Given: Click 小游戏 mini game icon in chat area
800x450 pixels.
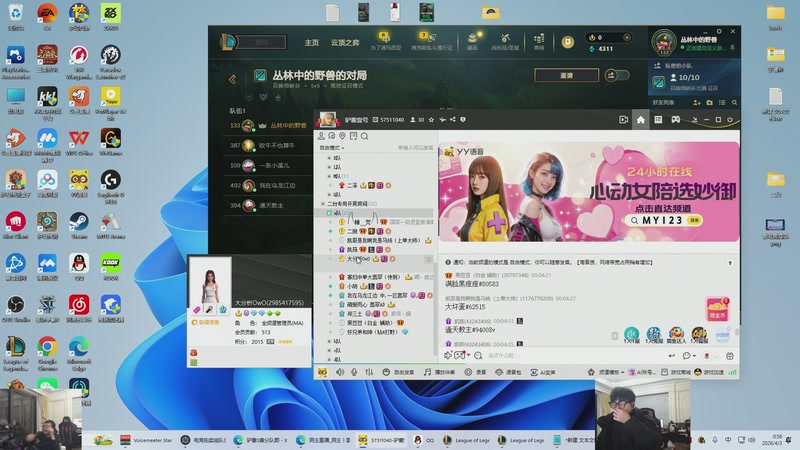Looking at the screenshot, I should tap(722, 335).
